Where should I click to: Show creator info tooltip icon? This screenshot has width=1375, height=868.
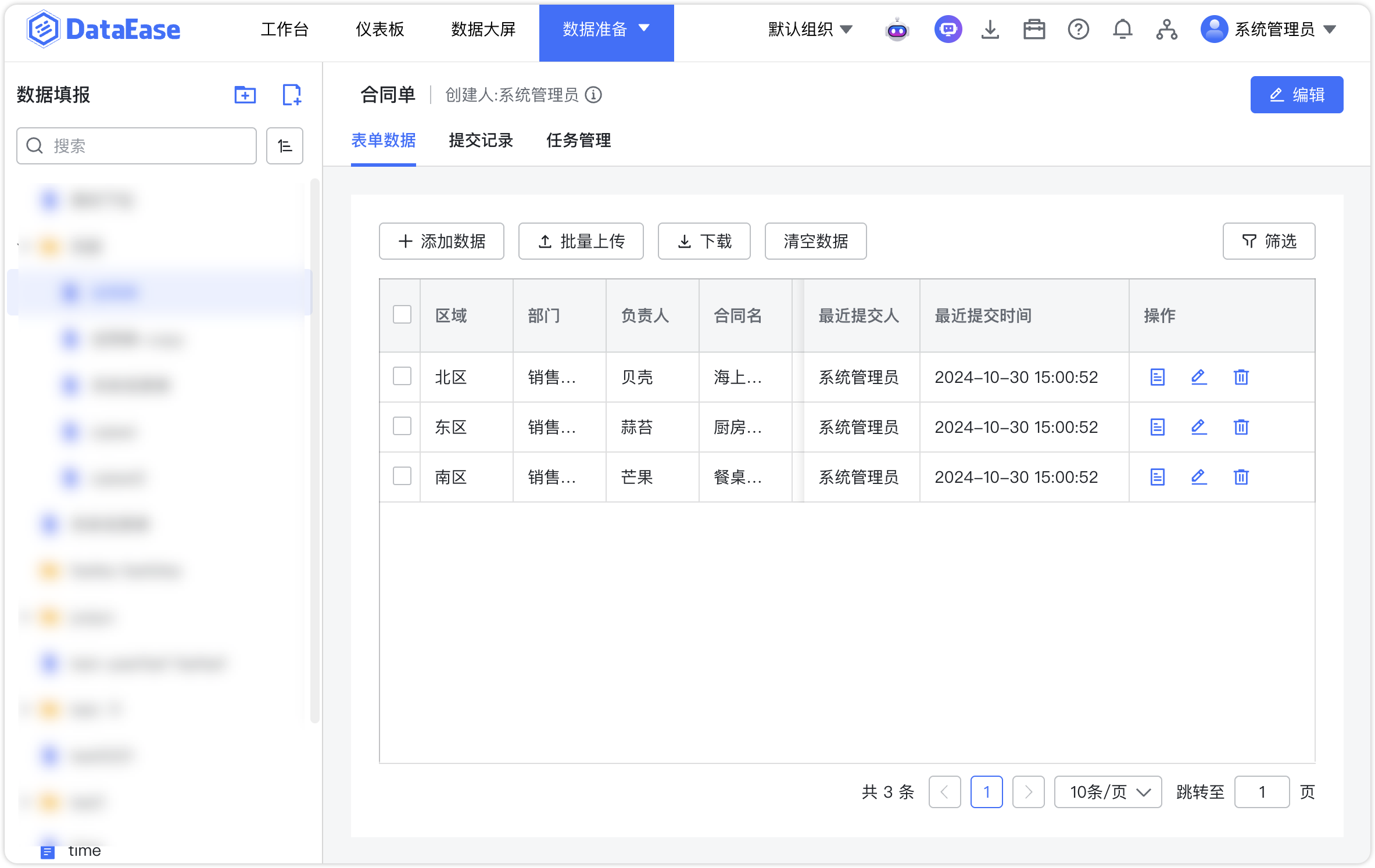coord(593,95)
